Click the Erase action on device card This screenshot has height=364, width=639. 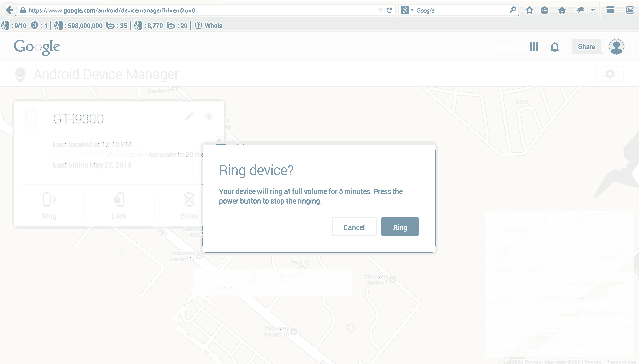click(x=189, y=206)
